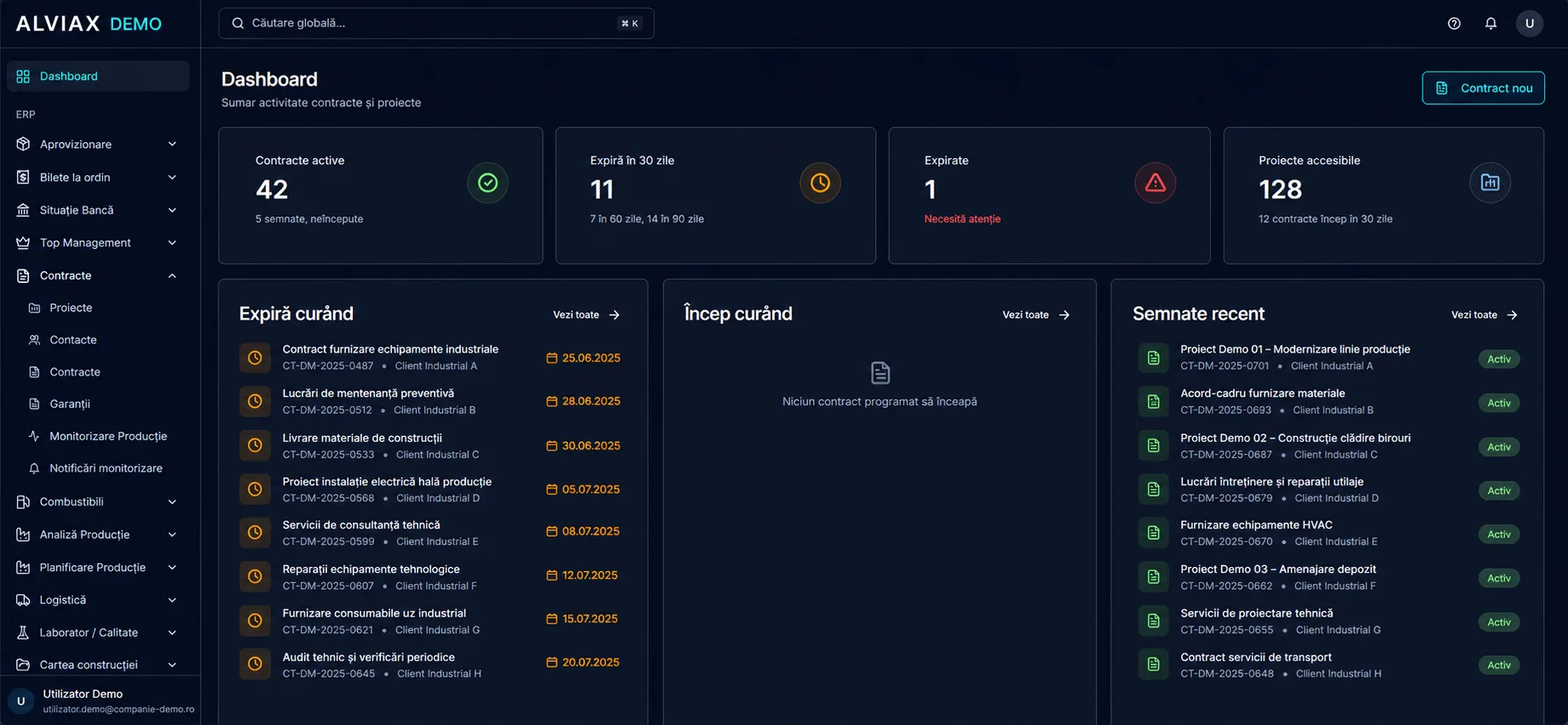
Task: Click the Laborator / Calitate flask icon
Action: pos(23,632)
